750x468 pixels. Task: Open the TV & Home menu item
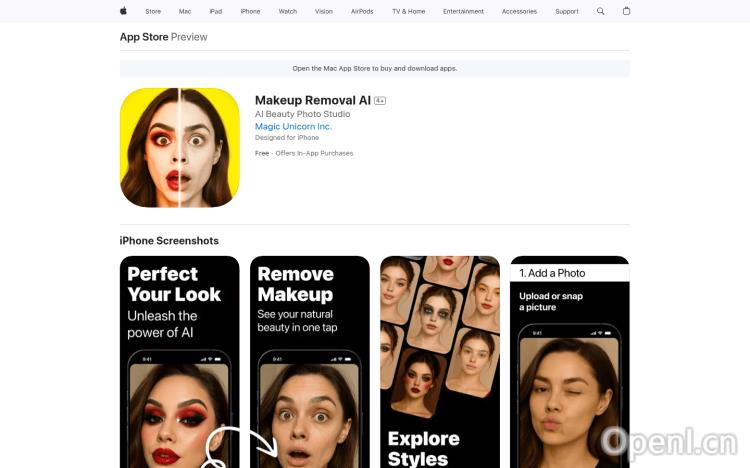click(x=408, y=11)
